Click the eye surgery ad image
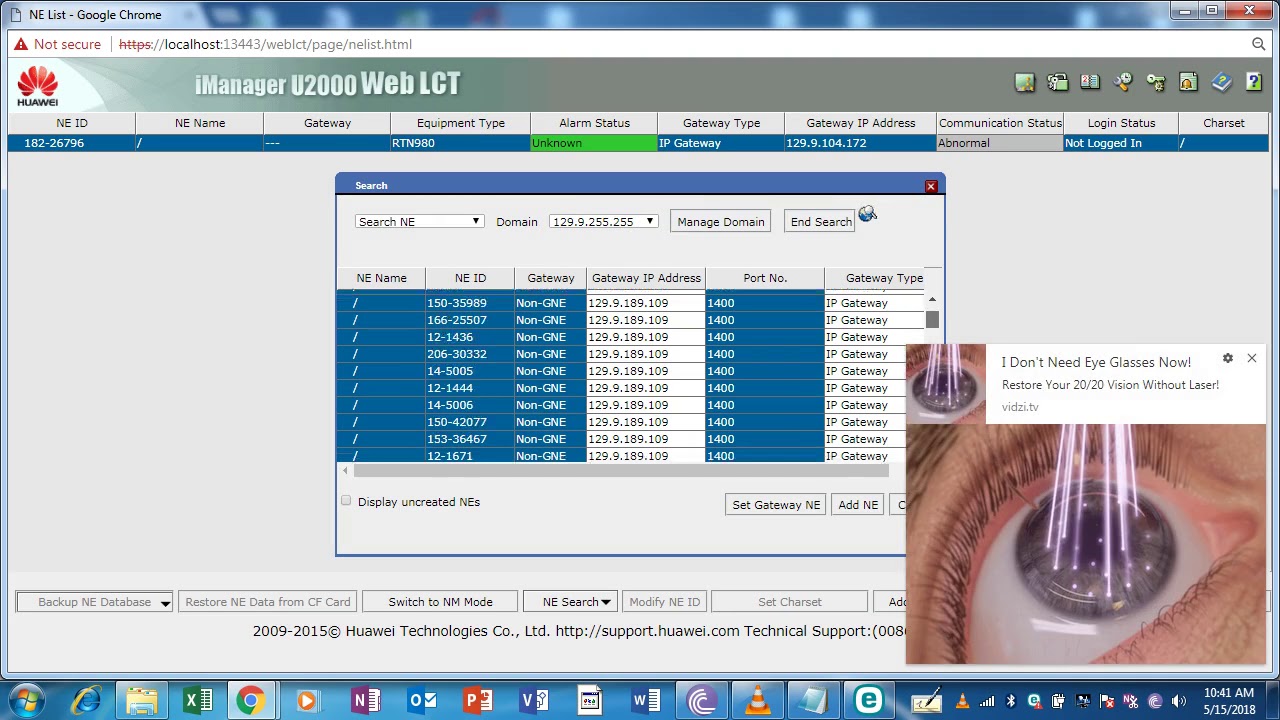 (x=1086, y=544)
